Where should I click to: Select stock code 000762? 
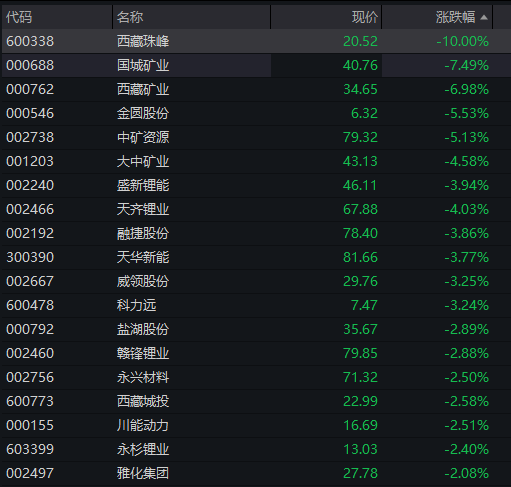[x=30, y=89]
